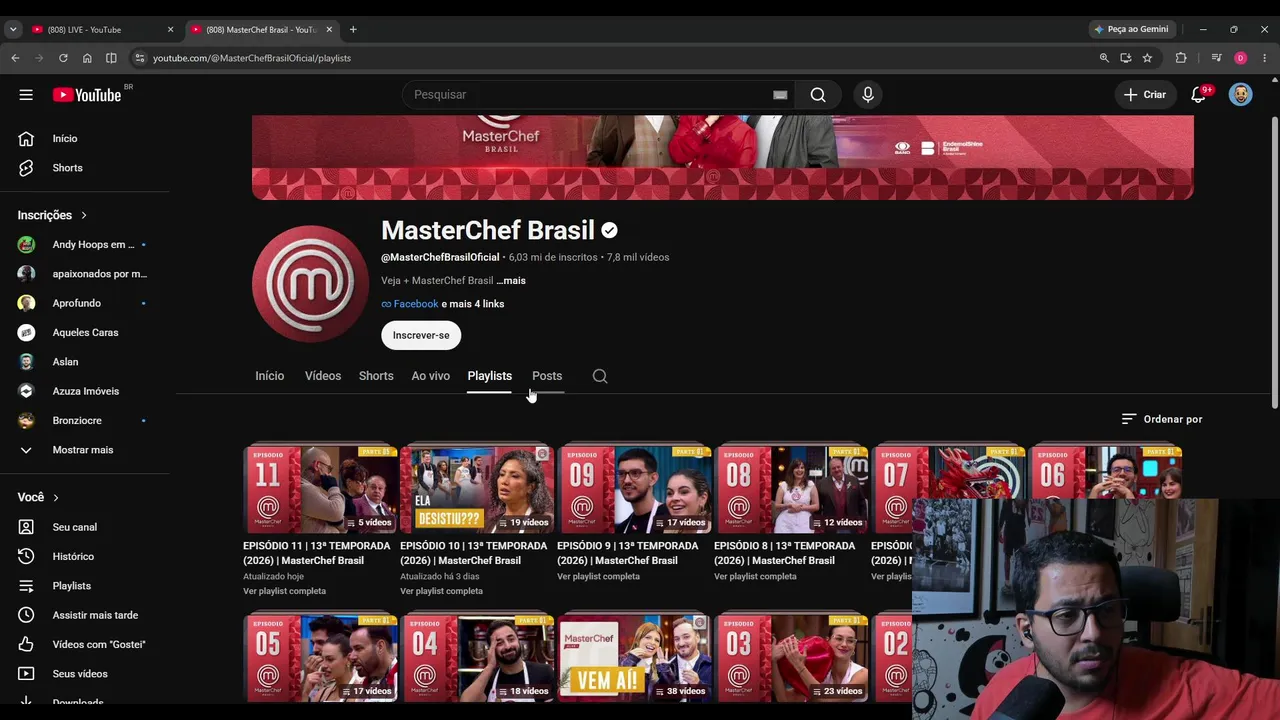Open the Episódio 05 playlist thumbnail
This screenshot has width=1280, height=720.
[320, 657]
